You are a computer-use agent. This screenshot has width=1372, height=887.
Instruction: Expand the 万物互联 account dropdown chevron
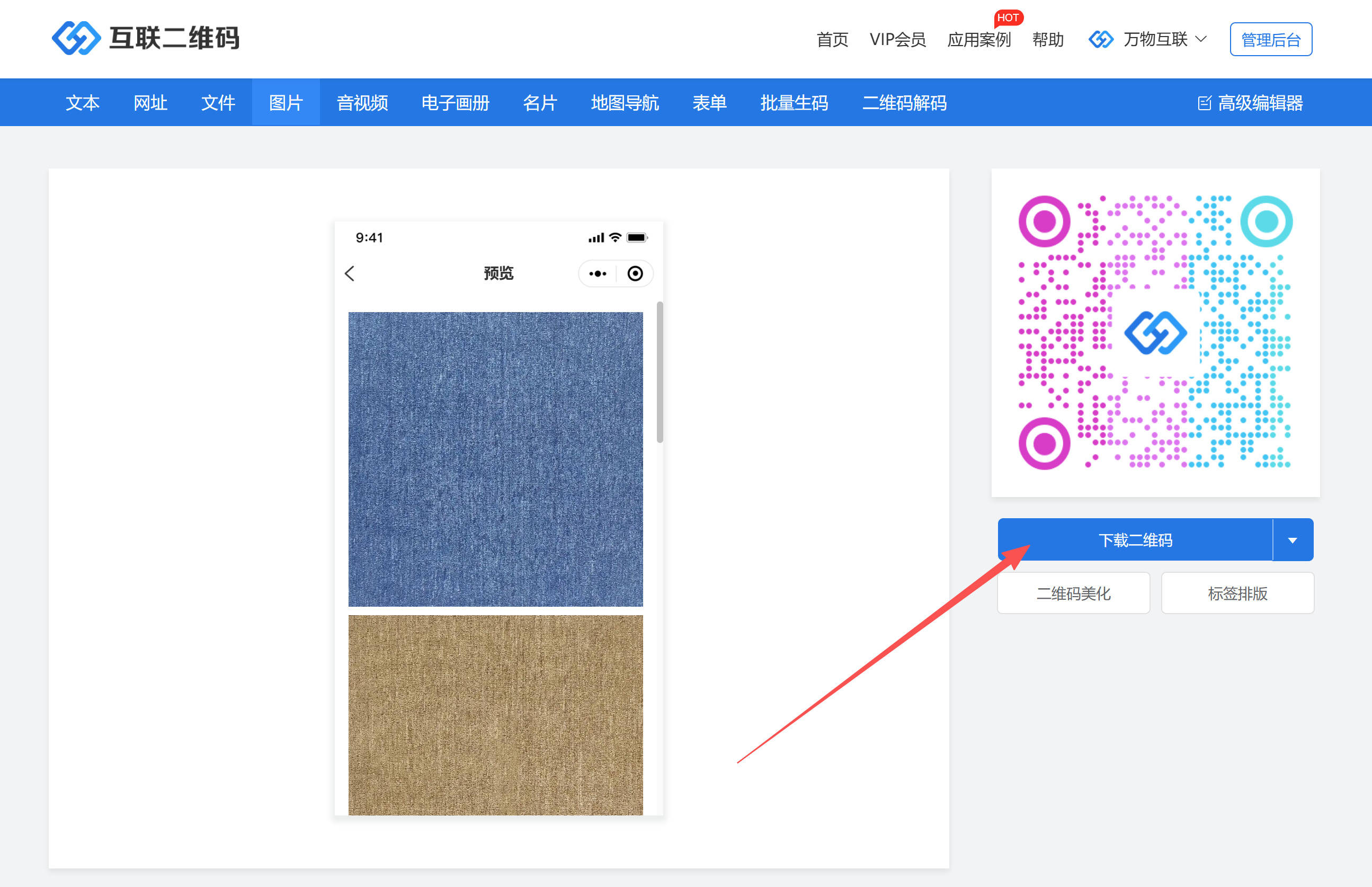(1201, 39)
